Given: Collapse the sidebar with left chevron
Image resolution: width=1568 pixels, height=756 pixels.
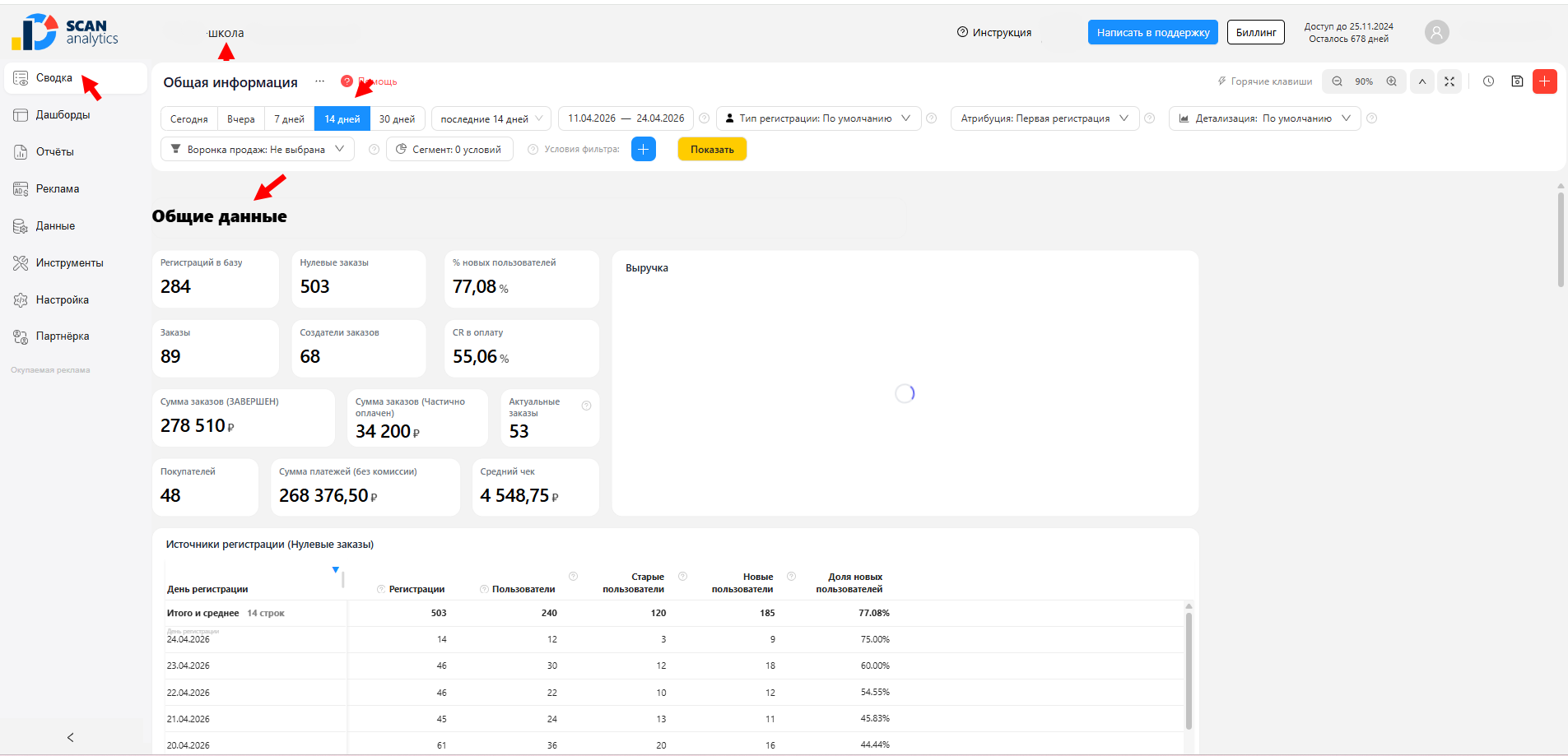Looking at the screenshot, I should pyautogui.click(x=71, y=737).
